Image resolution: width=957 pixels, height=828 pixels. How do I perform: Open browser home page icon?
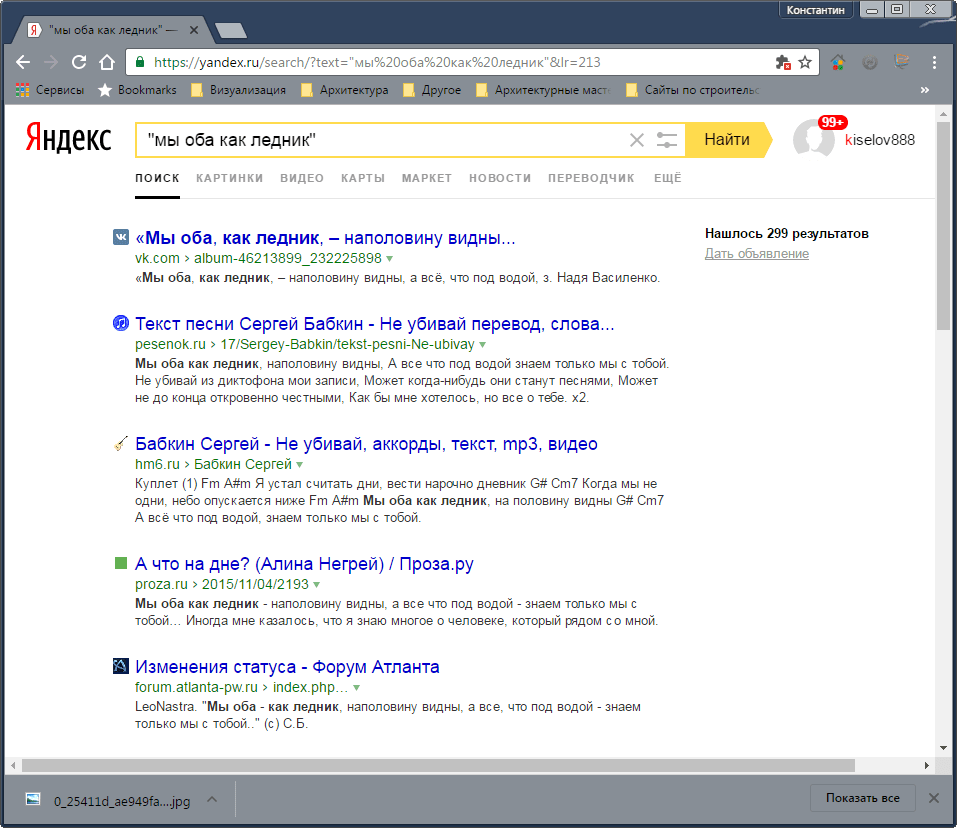pos(107,62)
